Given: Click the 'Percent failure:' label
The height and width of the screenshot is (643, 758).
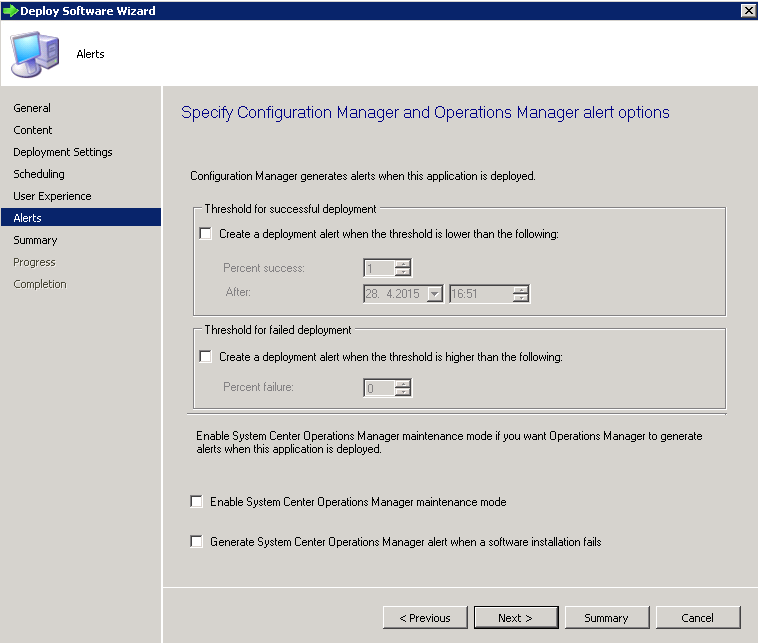Looking at the screenshot, I should [x=258, y=387].
